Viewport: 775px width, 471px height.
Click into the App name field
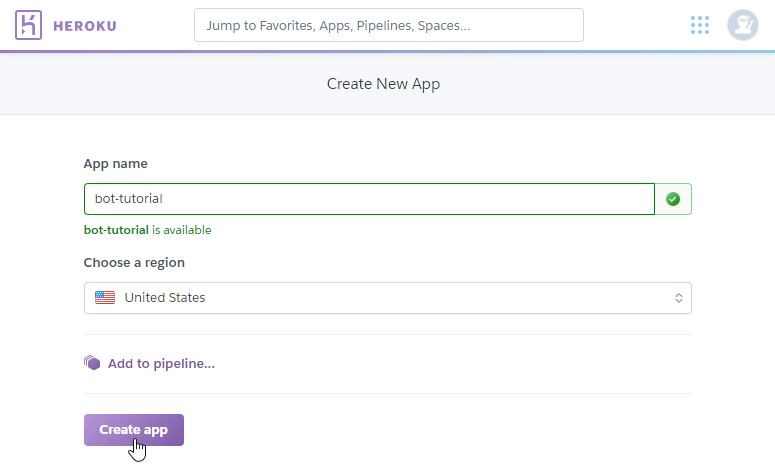coord(369,199)
